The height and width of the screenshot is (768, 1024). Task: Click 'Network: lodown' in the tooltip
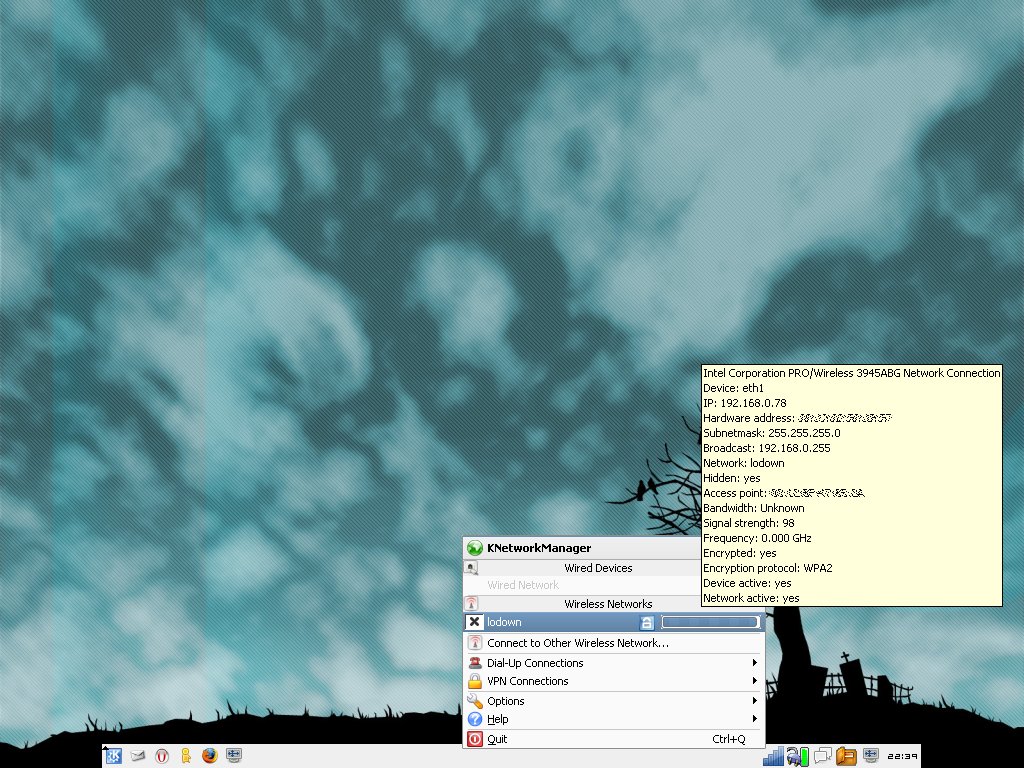[743, 463]
